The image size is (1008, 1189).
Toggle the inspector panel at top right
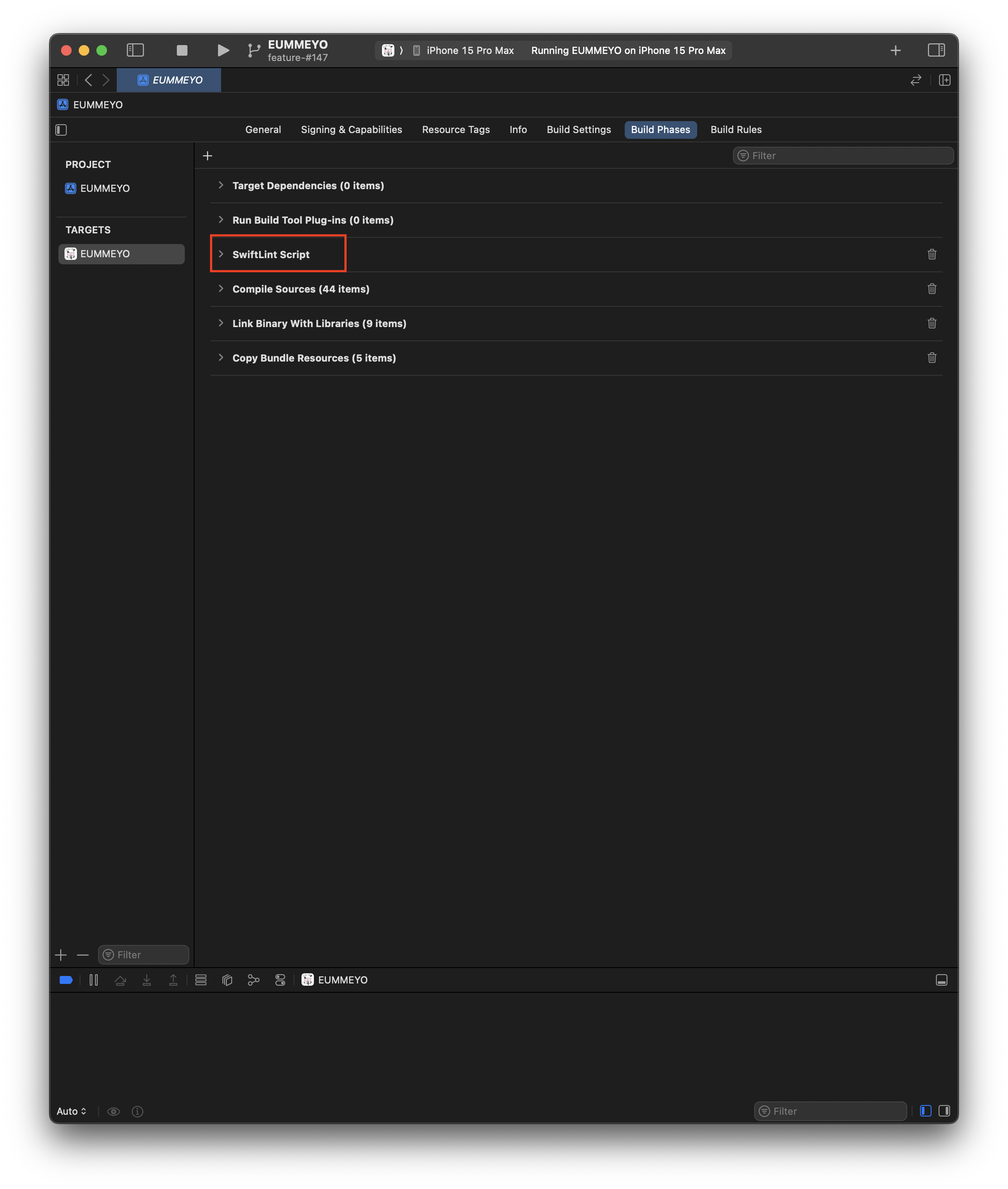pyautogui.click(x=936, y=50)
